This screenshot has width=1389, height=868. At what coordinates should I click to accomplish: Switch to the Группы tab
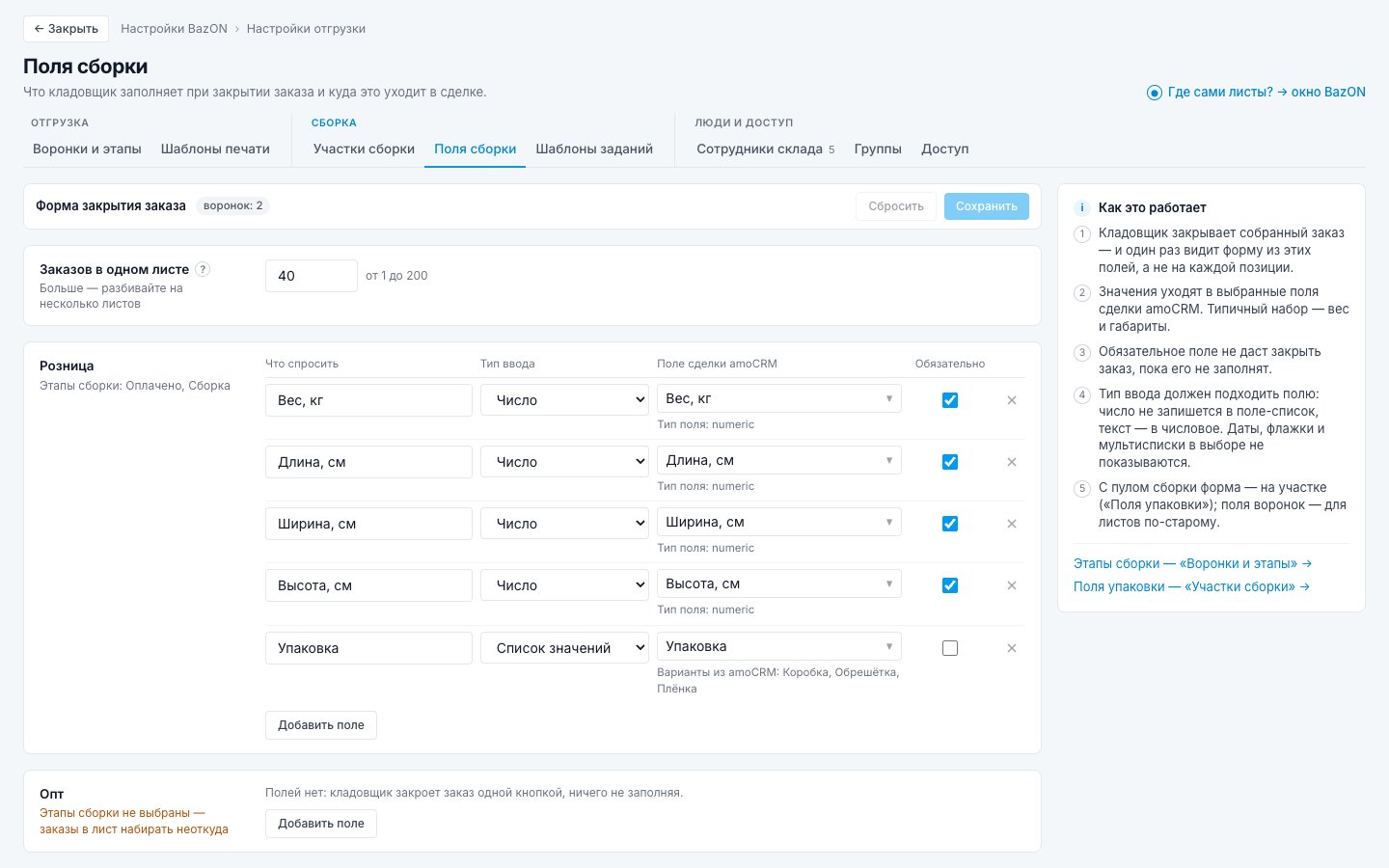(878, 149)
